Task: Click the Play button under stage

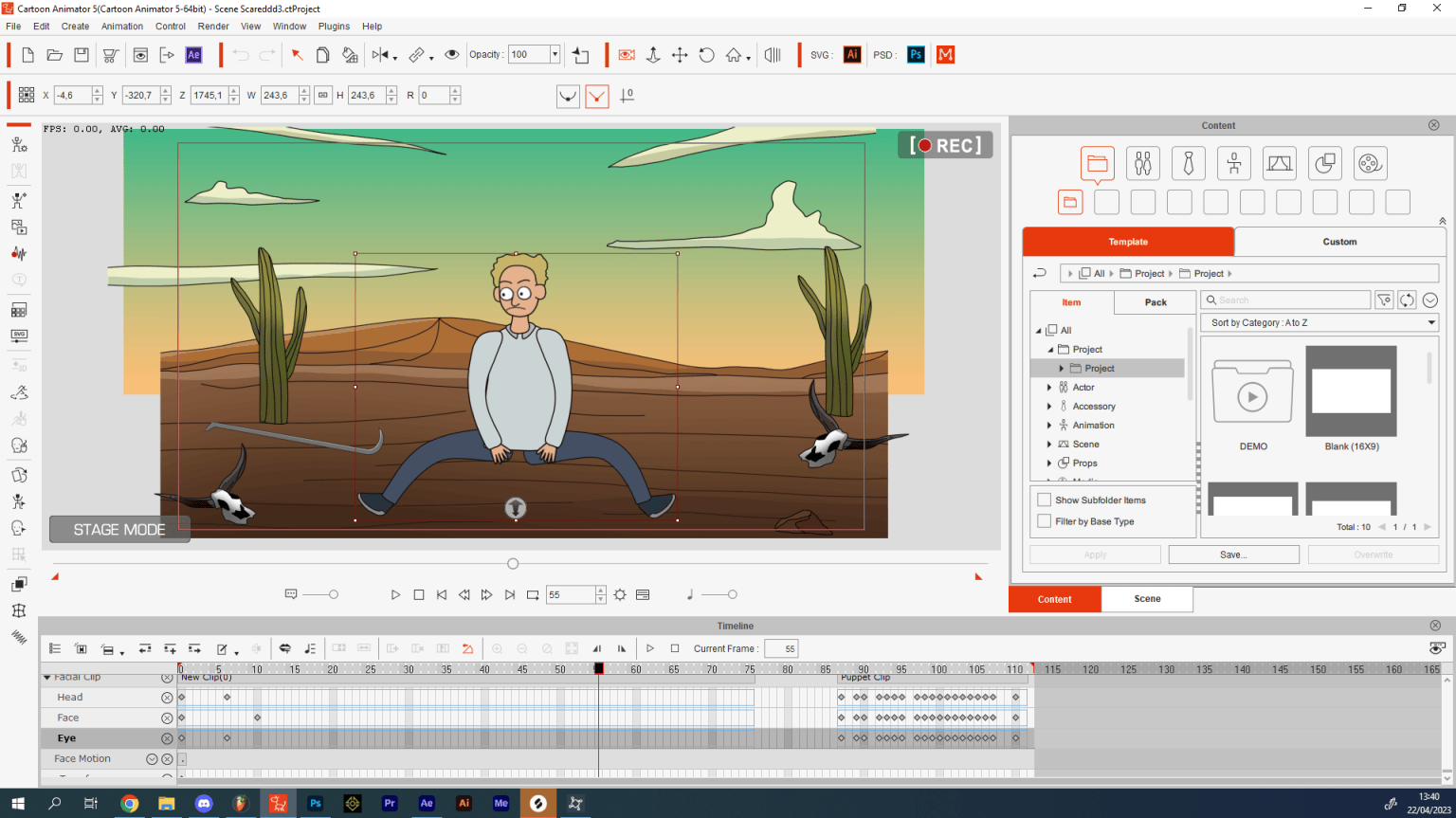Action: (395, 595)
